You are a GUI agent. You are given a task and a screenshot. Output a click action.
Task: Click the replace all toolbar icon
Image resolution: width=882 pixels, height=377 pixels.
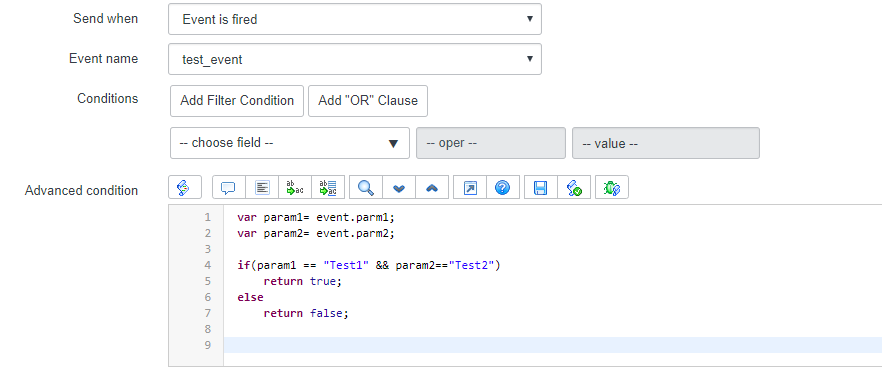point(327,187)
